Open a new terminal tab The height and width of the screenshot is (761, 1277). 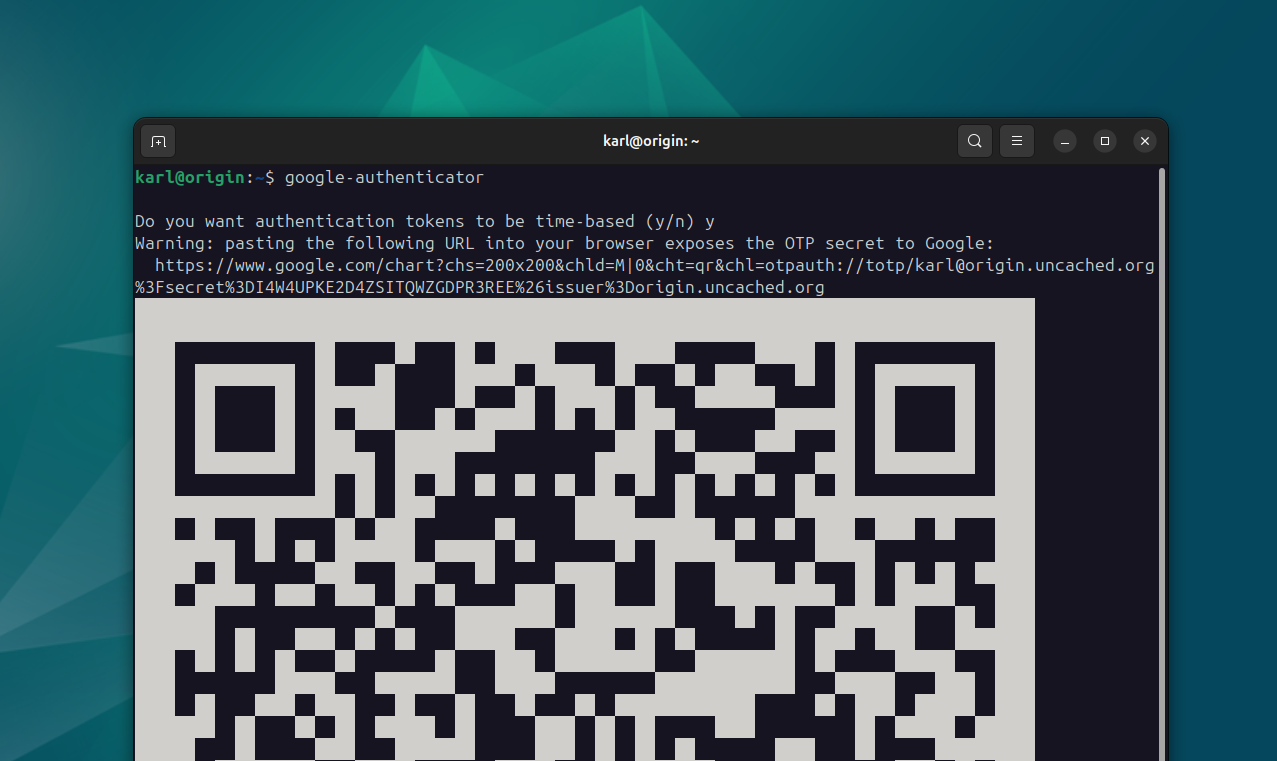pos(158,141)
